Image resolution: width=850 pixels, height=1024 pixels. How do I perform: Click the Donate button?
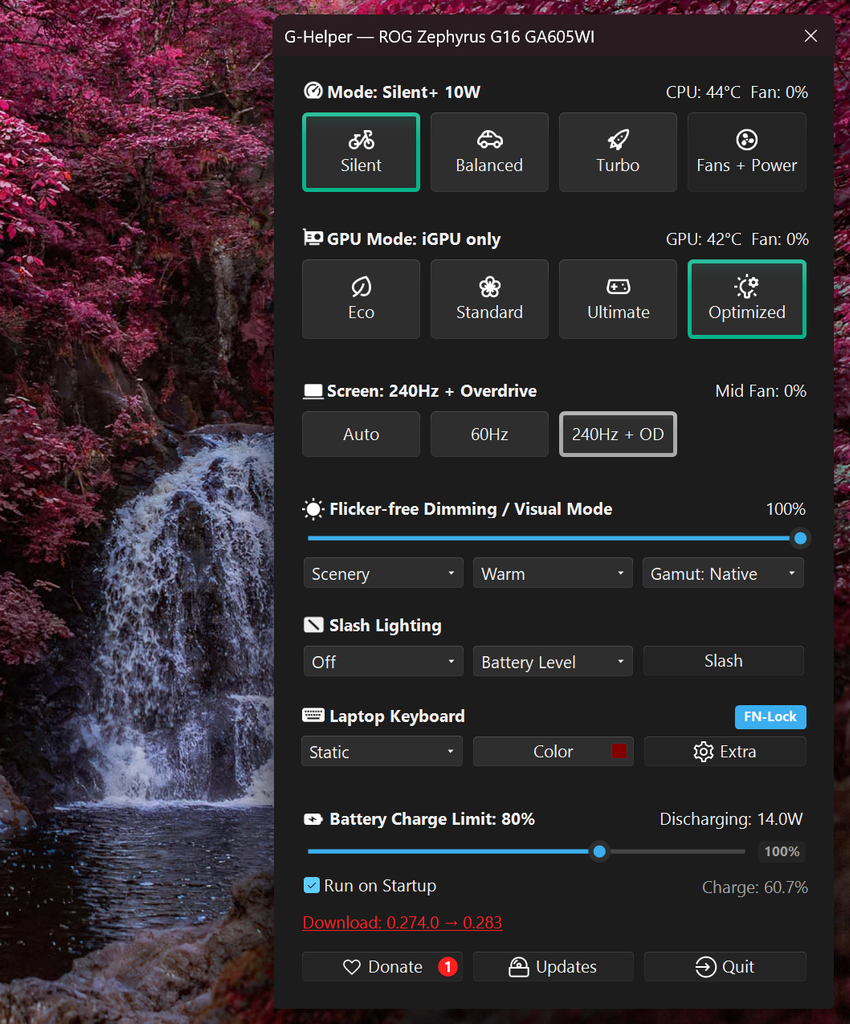(x=383, y=967)
